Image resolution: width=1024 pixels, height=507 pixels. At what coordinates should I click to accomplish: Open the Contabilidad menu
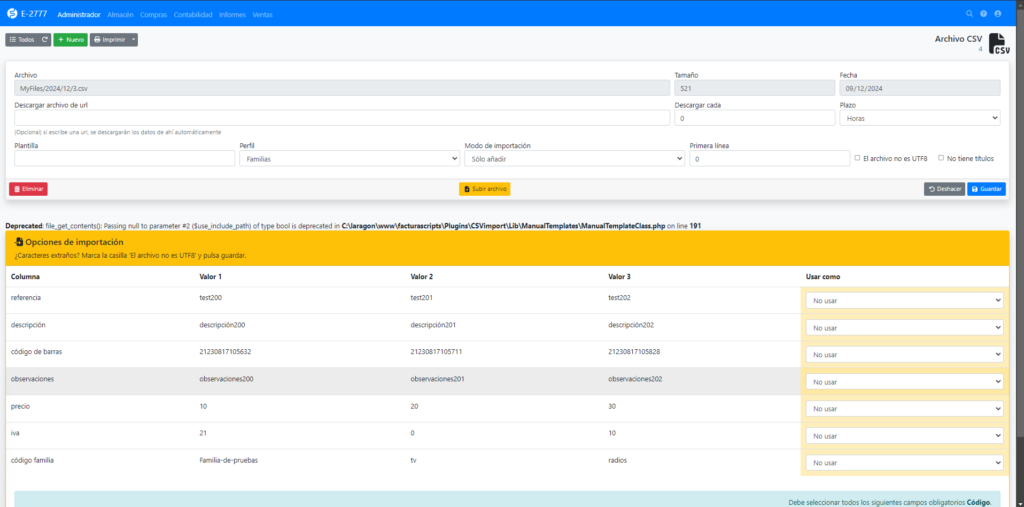pos(192,15)
